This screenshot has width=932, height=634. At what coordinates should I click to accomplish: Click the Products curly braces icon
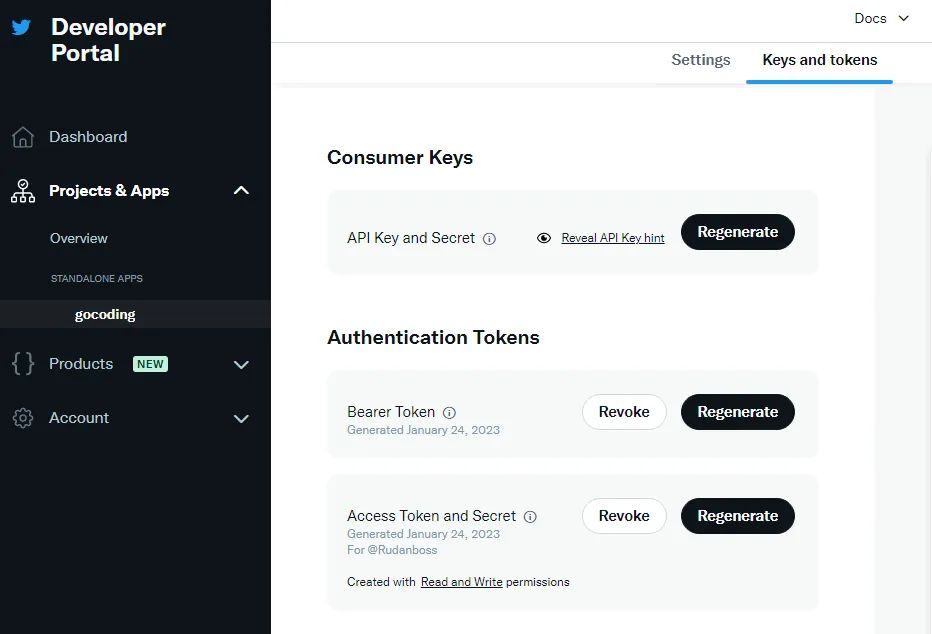coord(22,364)
